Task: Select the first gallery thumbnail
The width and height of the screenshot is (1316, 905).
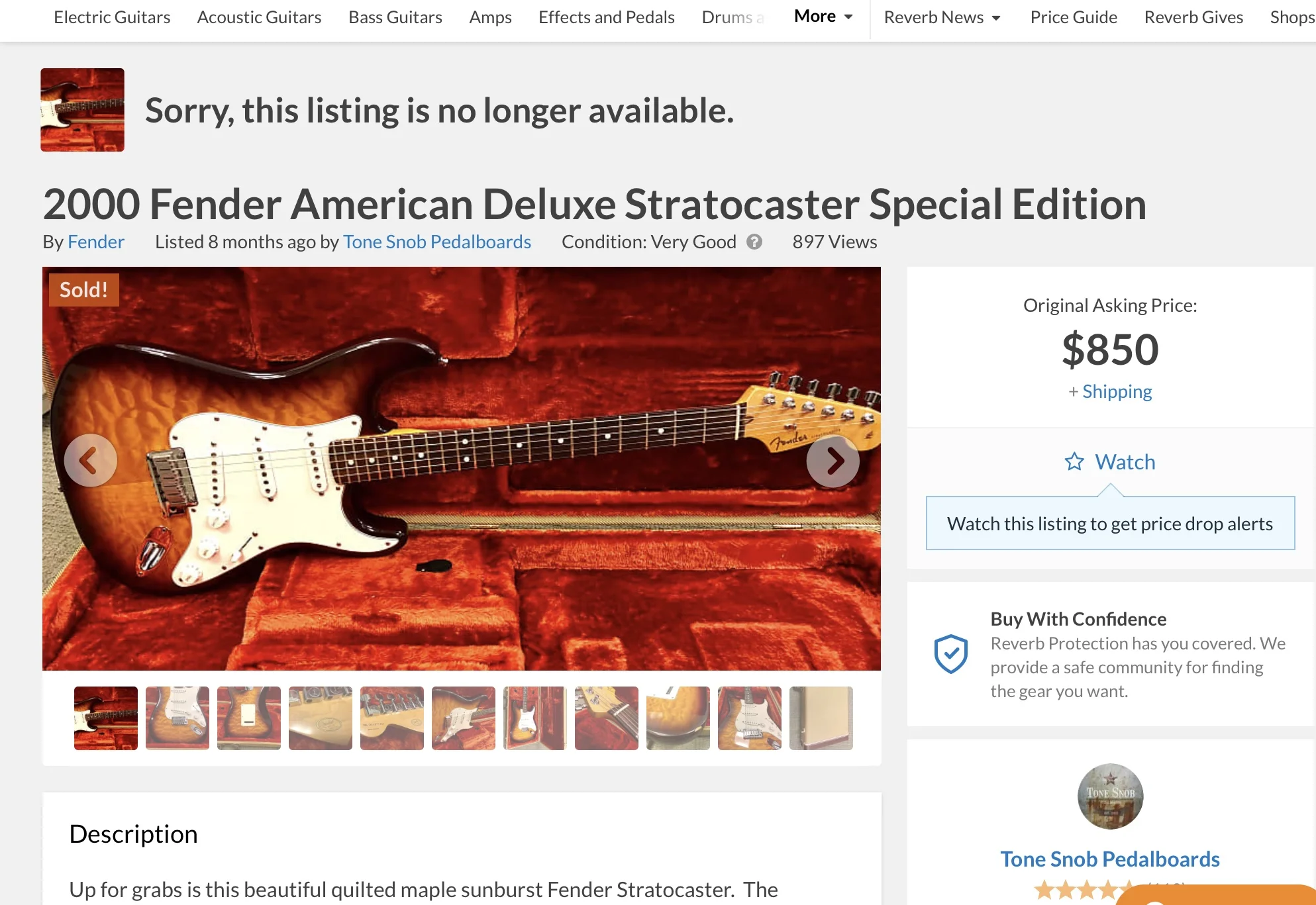Action: (106, 718)
